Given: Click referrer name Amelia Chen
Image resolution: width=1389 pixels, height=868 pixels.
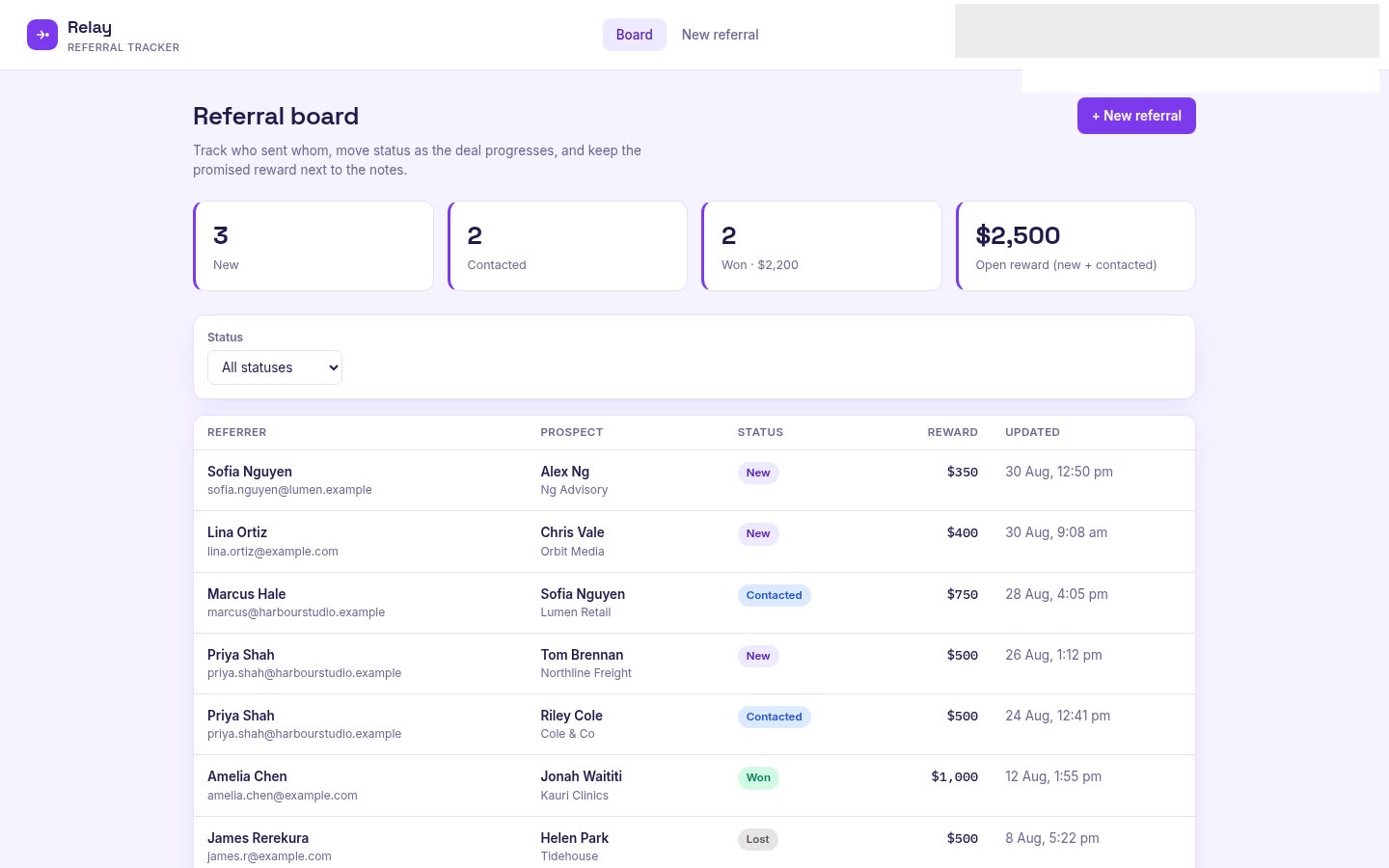Looking at the screenshot, I should tap(247, 776).
